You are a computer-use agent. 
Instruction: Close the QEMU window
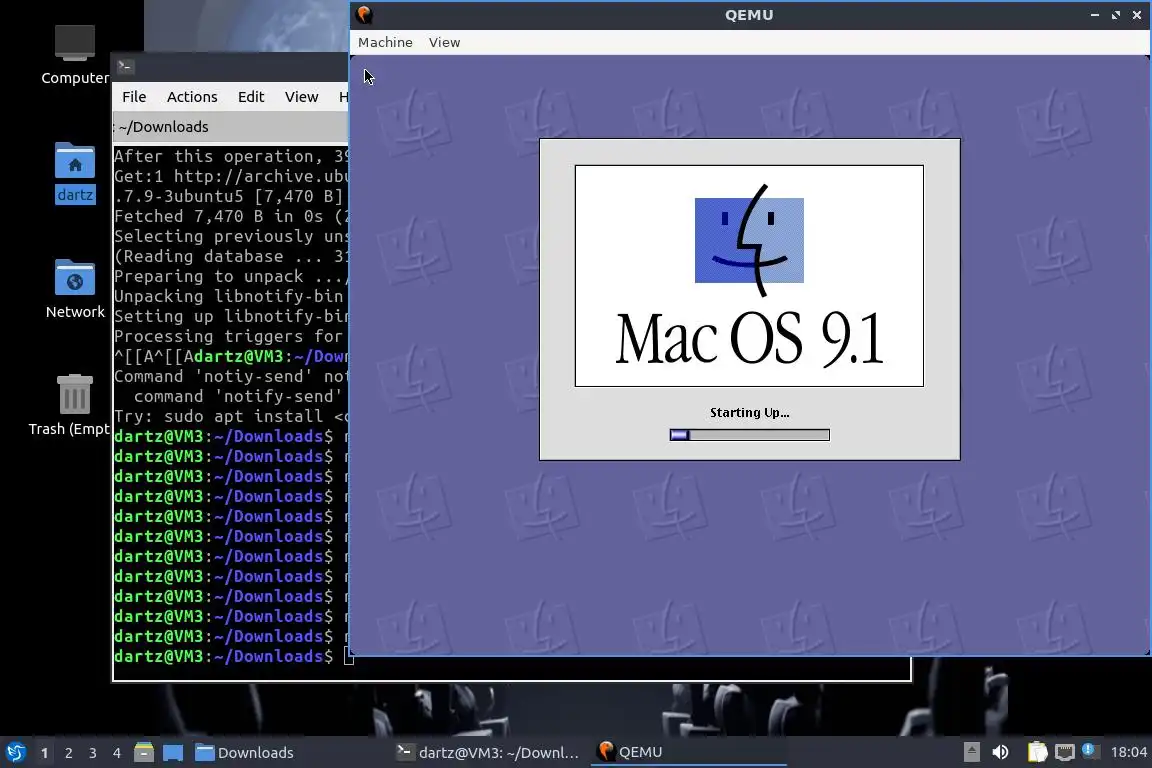(x=1137, y=15)
